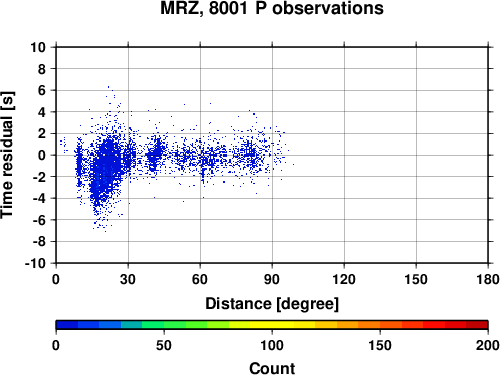This screenshot has width=500, height=375.
Task: Click the orange colorbar segment just left of 150
Action: (369, 325)
